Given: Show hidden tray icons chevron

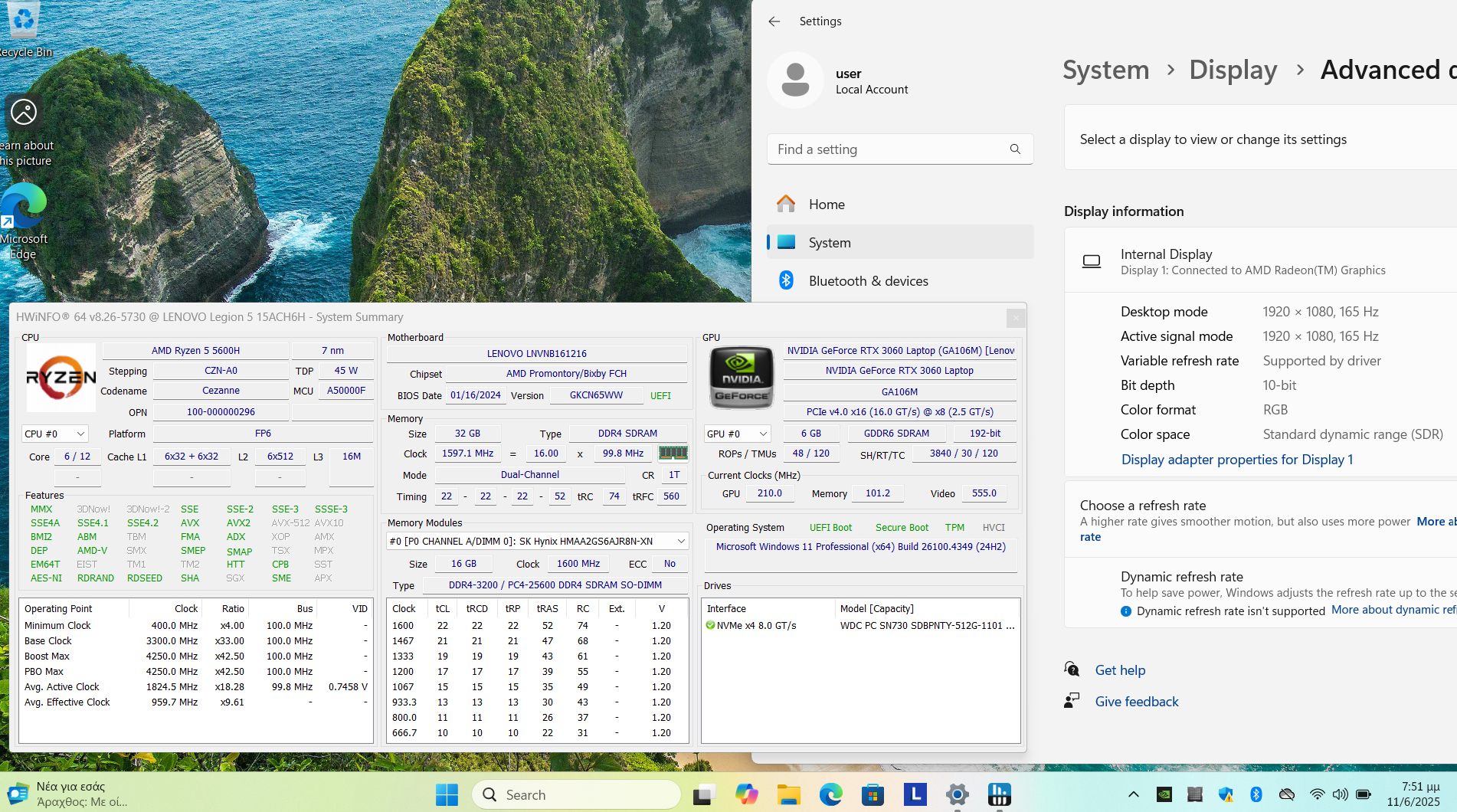Looking at the screenshot, I should (1134, 794).
